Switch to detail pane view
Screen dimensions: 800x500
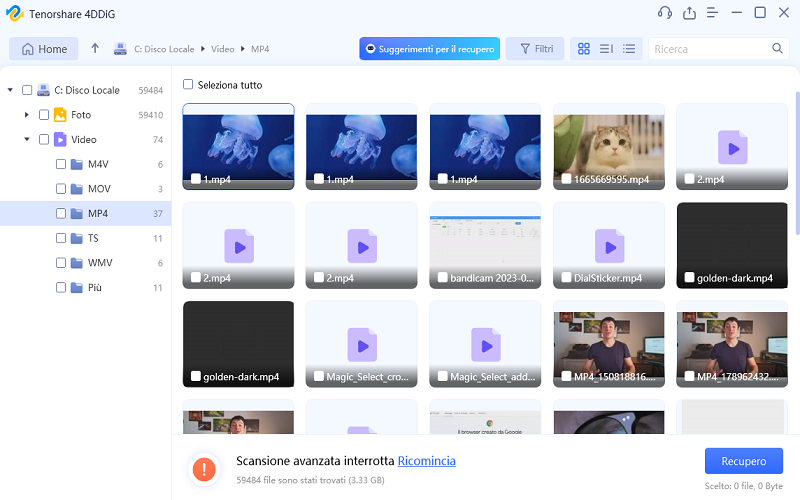pyautogui.click(x=606, y=49)
